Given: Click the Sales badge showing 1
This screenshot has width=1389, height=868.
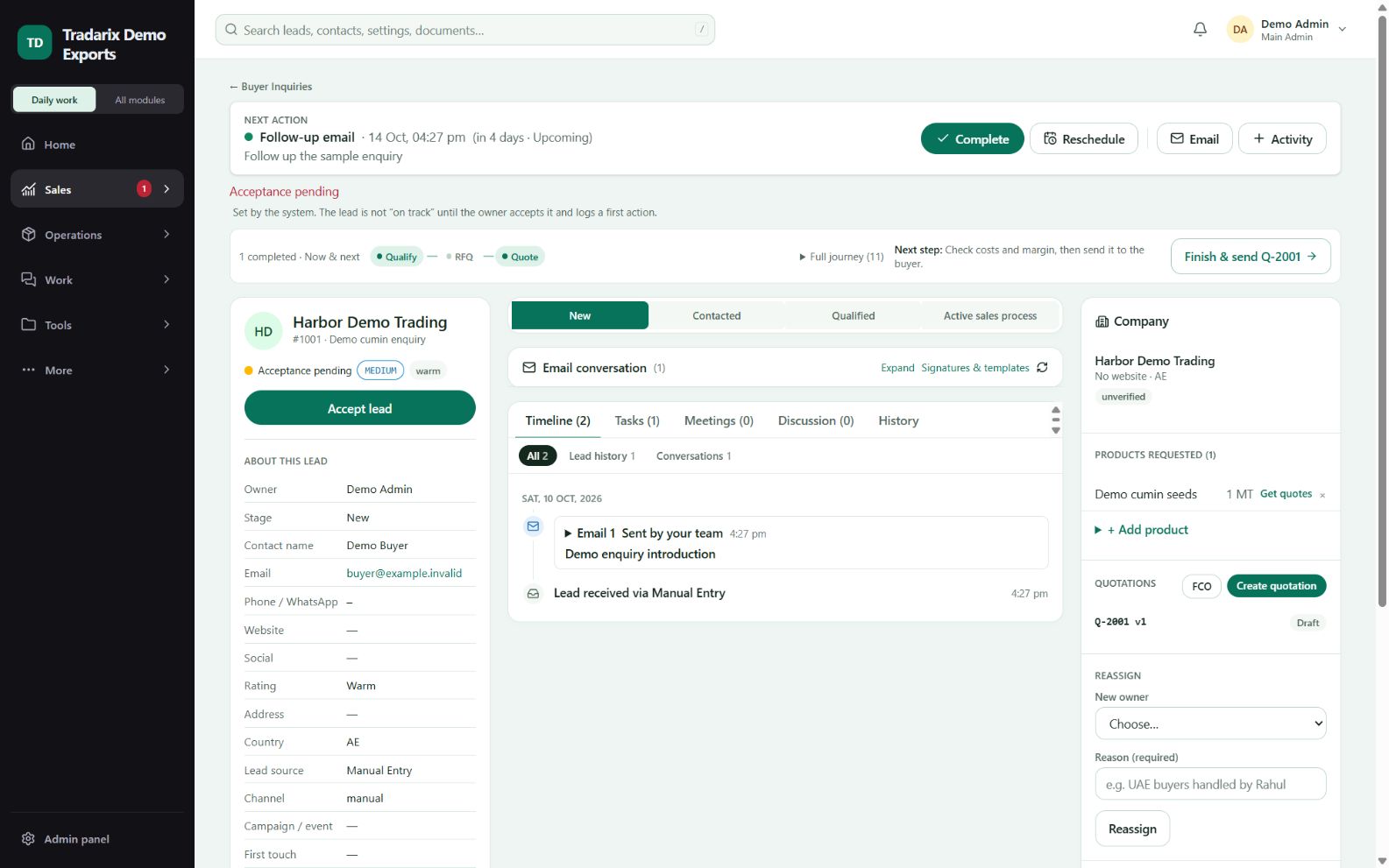Looking at the screenshot, I should click(144, 188).
